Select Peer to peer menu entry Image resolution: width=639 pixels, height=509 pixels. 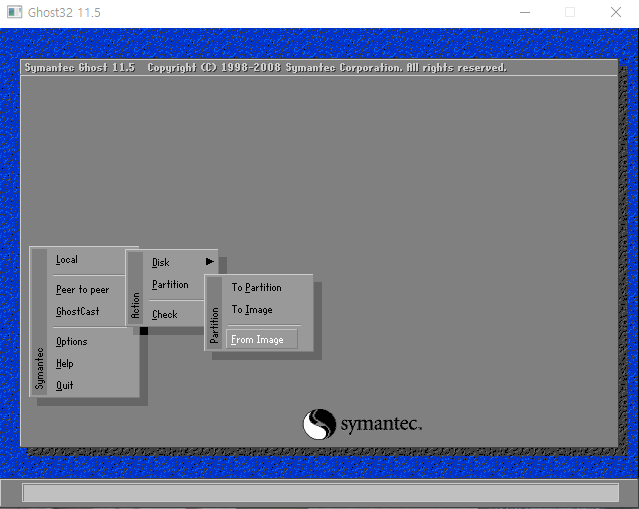[82, 290]
